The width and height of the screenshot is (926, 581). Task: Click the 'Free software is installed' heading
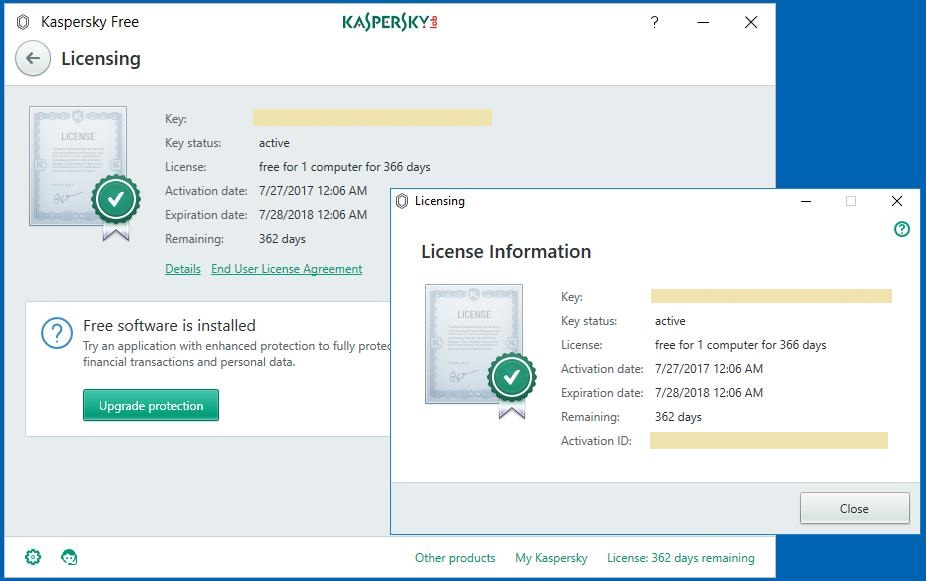point(169,325)
